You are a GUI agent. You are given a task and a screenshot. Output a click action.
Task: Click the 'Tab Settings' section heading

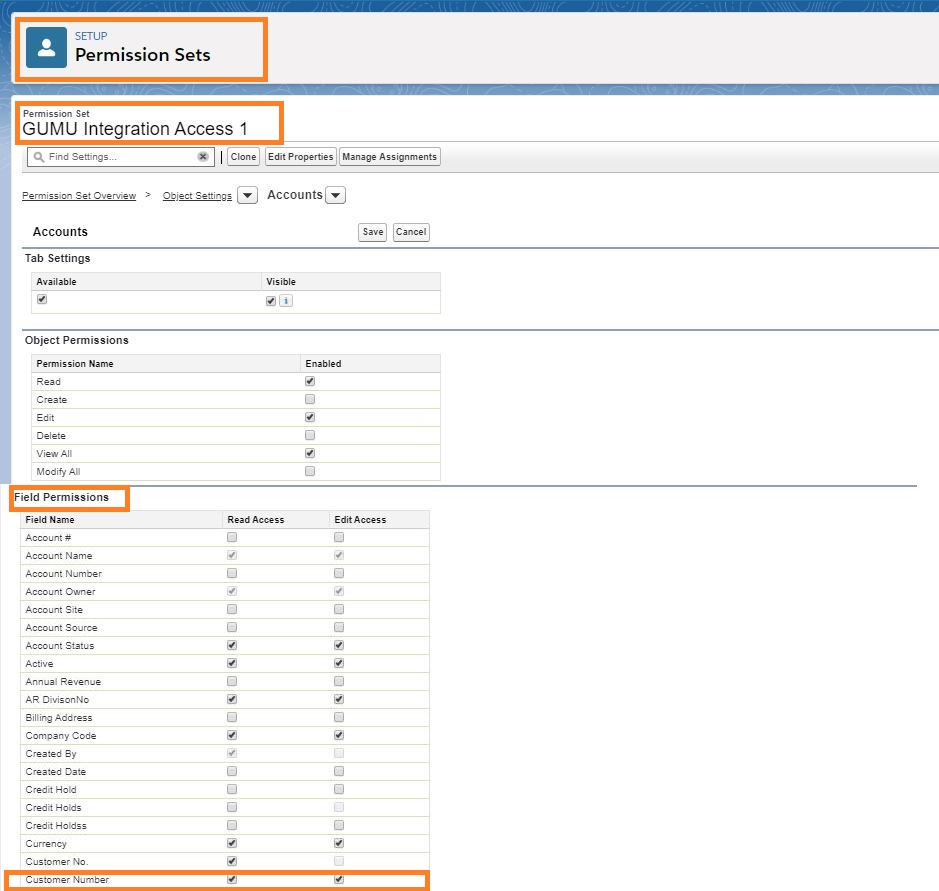[x=57, y=258]
